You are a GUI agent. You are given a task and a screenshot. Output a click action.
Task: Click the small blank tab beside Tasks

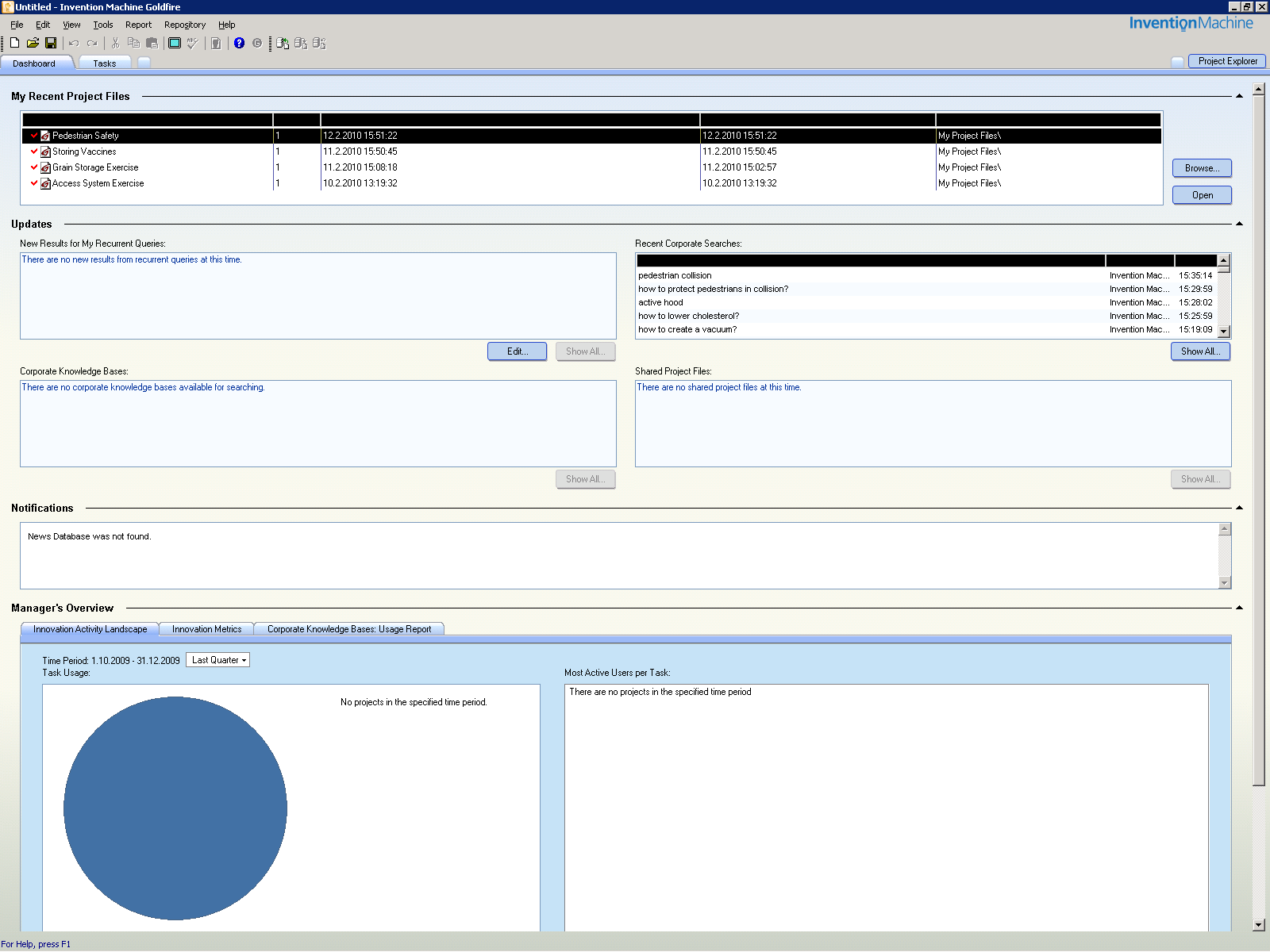click(x=144, y=63)
